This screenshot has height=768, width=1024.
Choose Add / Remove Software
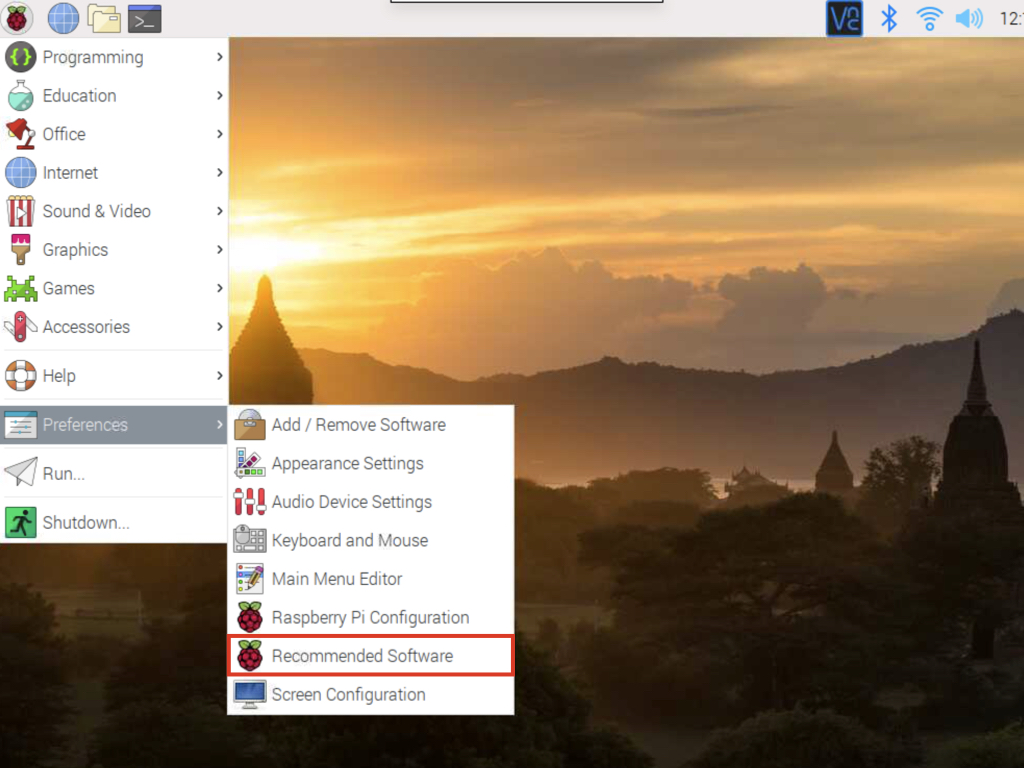pyautogui.click(x=370, y=424)
